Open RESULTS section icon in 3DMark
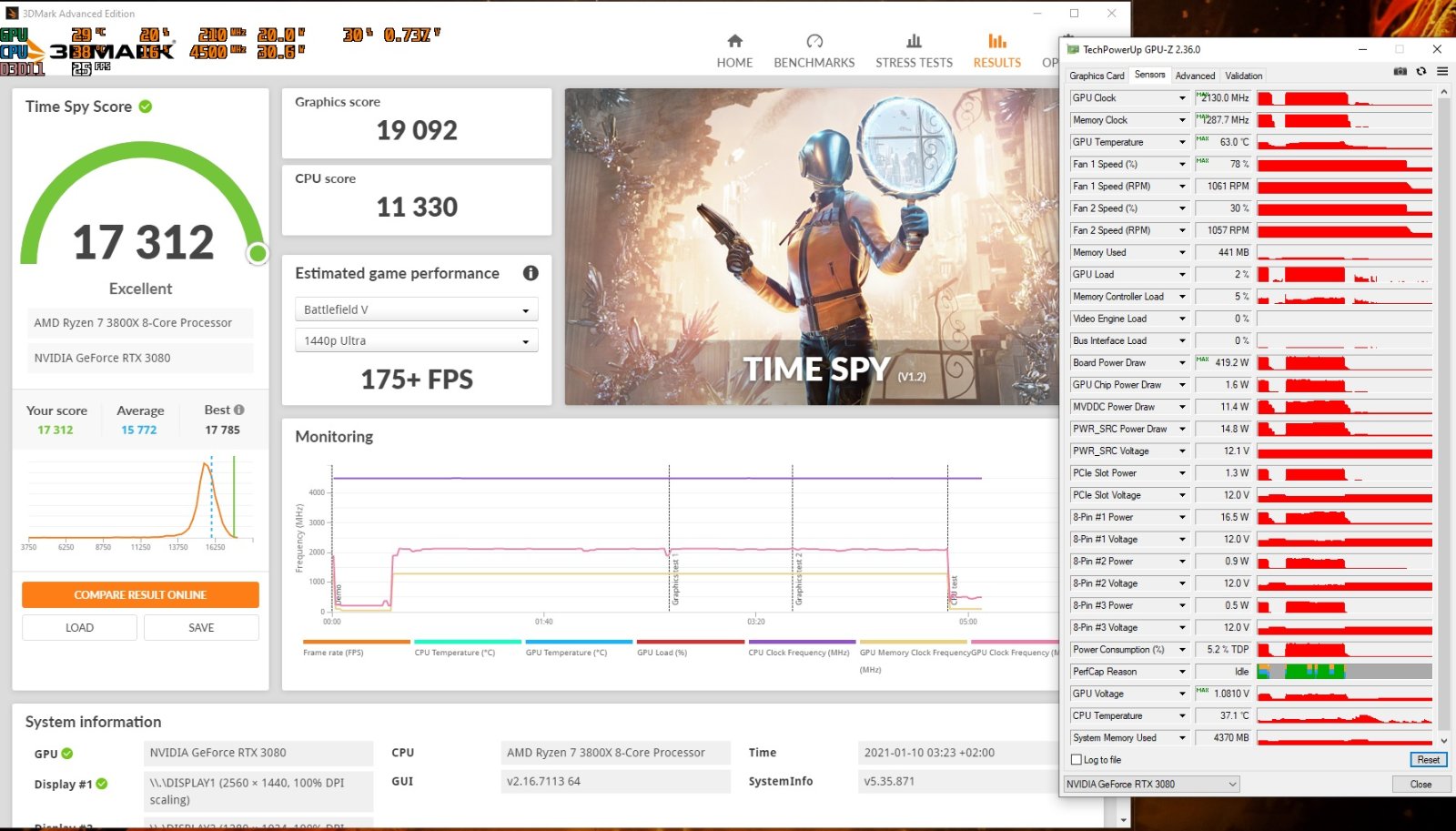 [997, 41]
